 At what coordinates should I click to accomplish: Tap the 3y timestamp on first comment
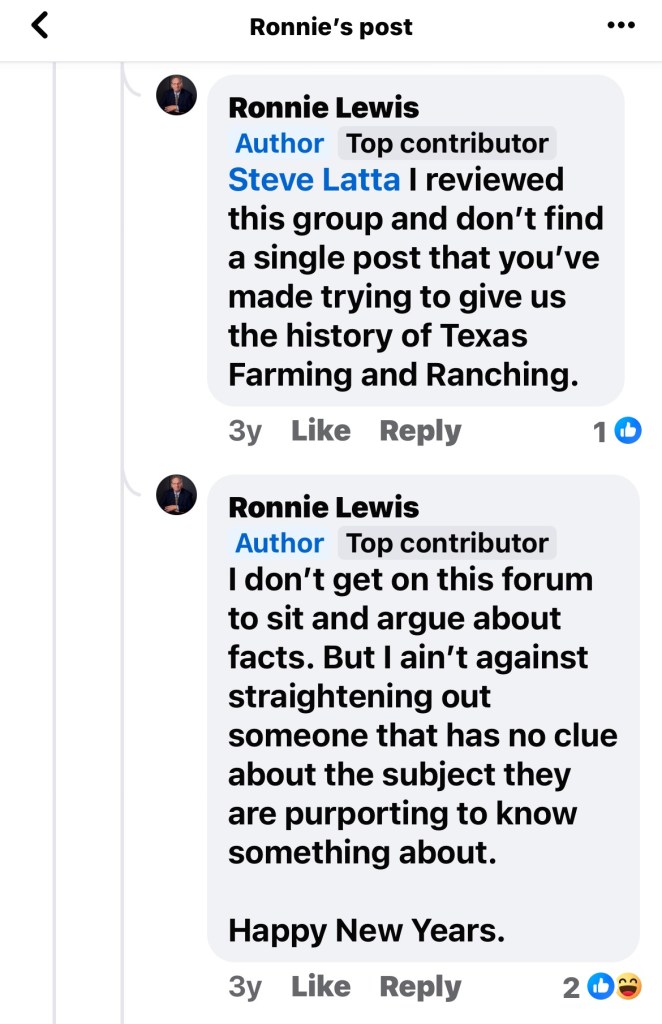click(x=245, y=431)
